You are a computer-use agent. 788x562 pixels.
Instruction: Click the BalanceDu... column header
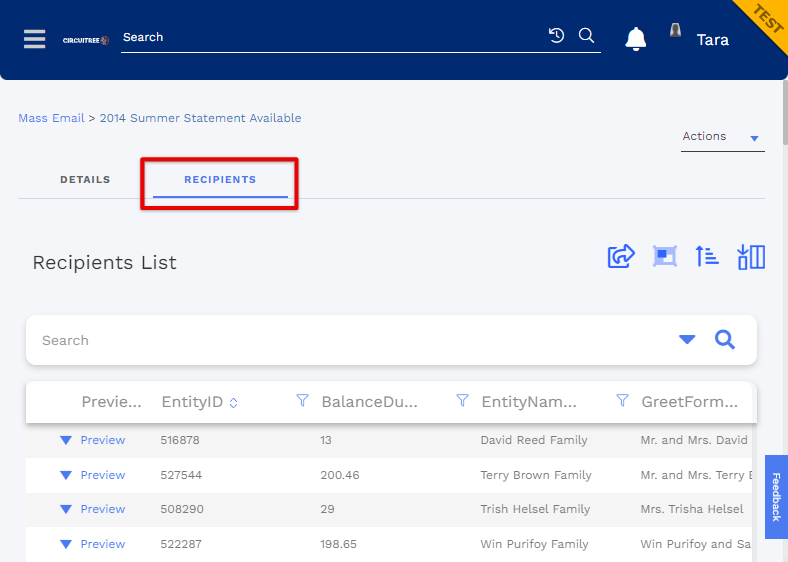[x=369, y=402]
